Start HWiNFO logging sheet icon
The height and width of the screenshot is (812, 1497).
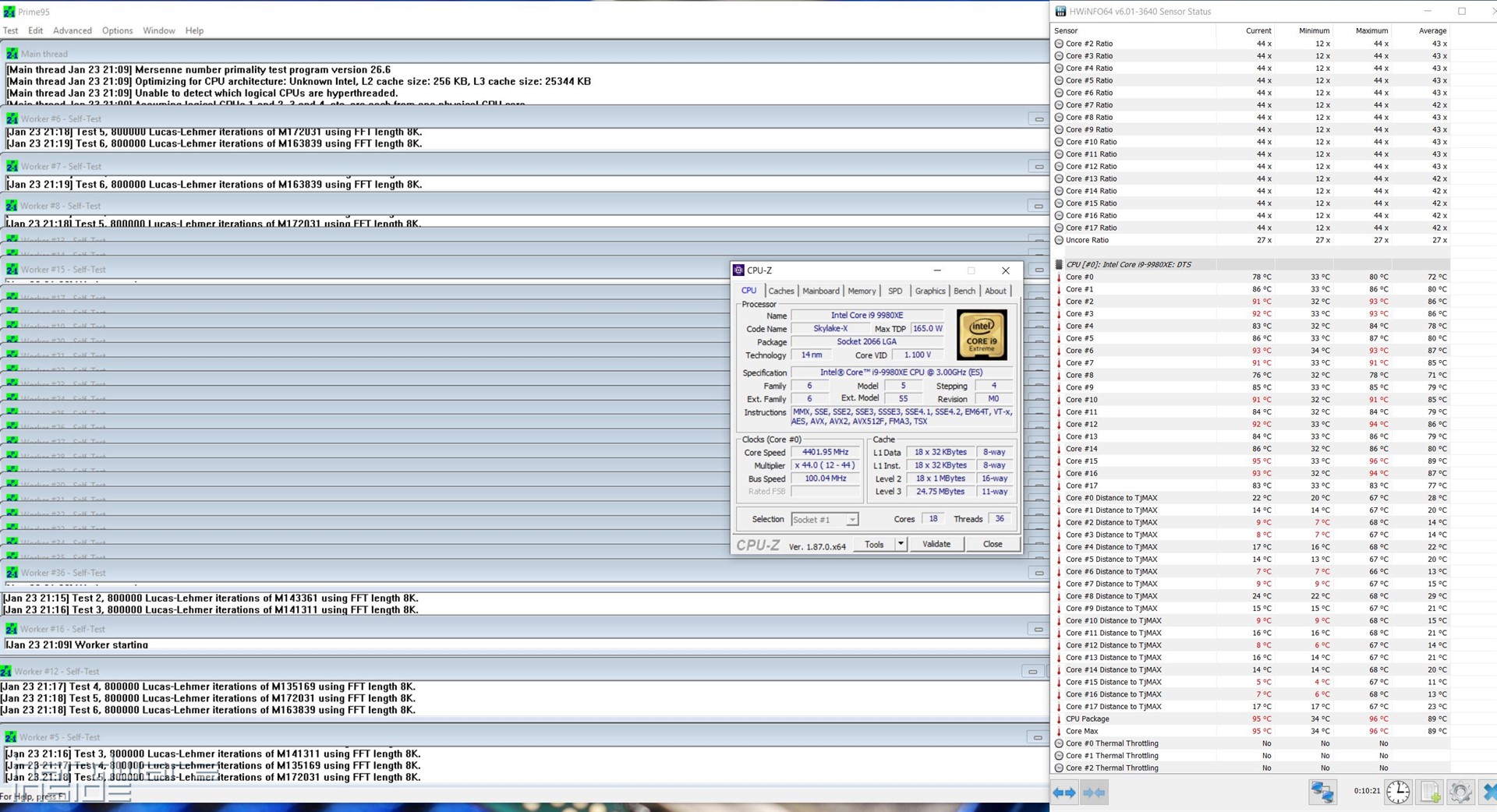click(x=1430, y=792)
